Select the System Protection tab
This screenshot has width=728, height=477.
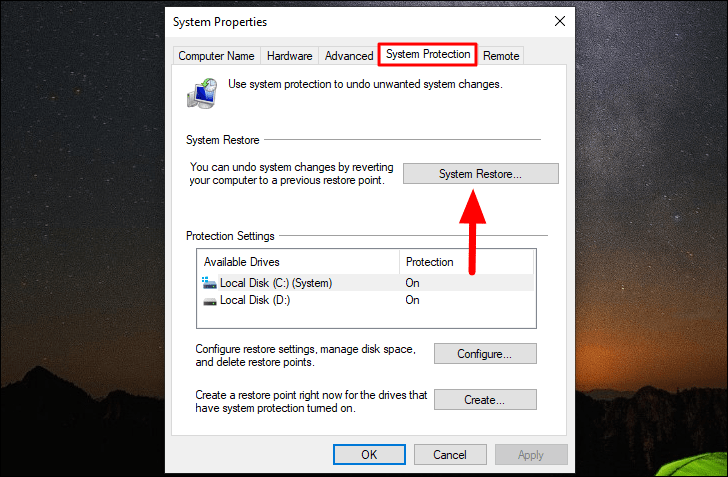[428, 54]
